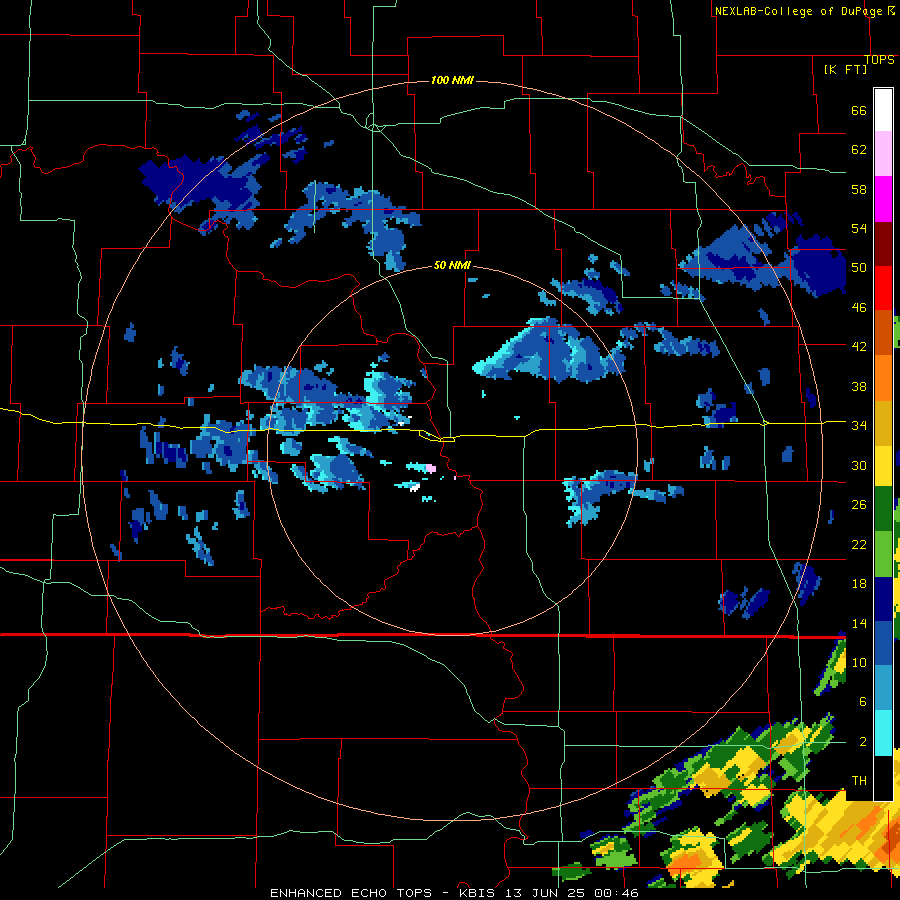Click the legend value 26
The width and height of the screenshot is (900, 900).
tap(859, 505)
